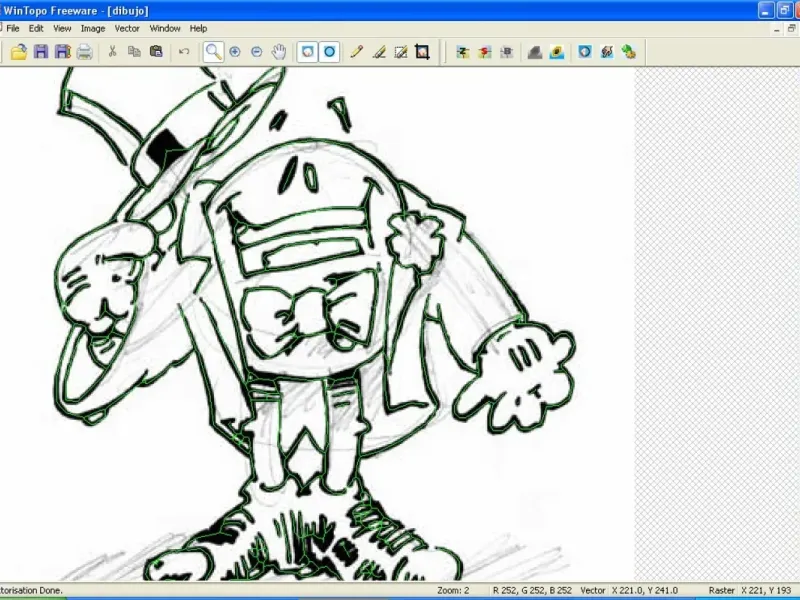The width and height of the screenshot is (800, 600).
Task: Toggle the show vector circle button
Action: click(x=329, y=52)
